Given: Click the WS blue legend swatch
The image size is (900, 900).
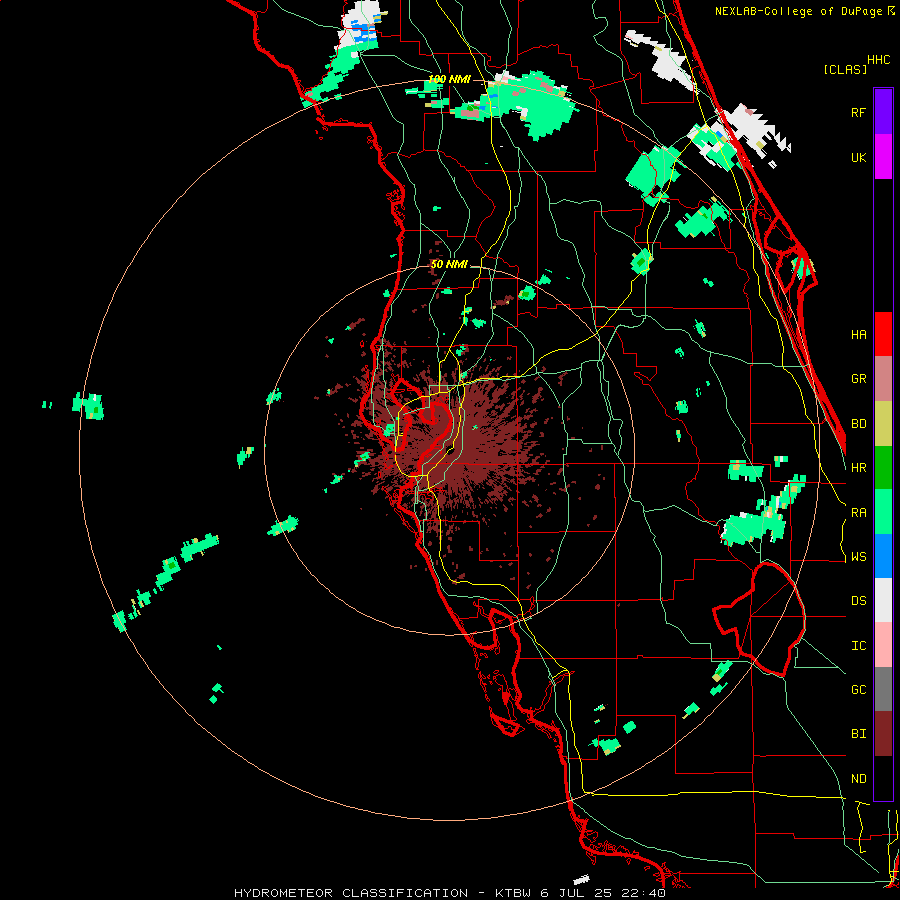Looking at the screenshot, I should pos(883,556).
